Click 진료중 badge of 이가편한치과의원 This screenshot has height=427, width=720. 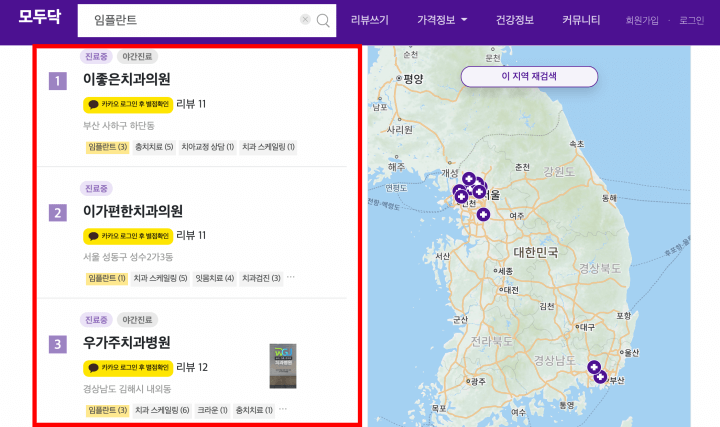click(96, 188)
